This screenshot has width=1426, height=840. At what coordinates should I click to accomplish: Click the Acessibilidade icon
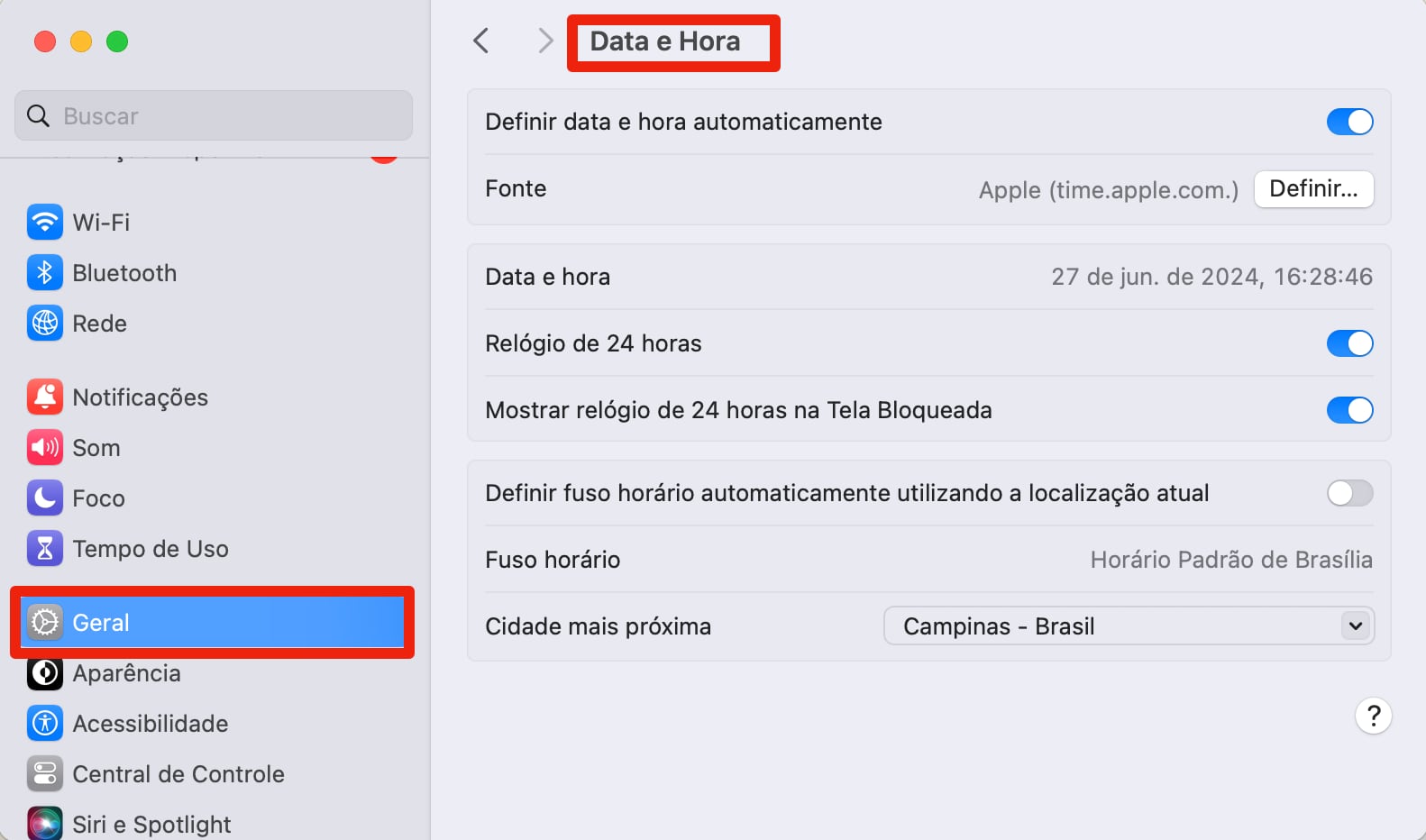click(44, 723)
